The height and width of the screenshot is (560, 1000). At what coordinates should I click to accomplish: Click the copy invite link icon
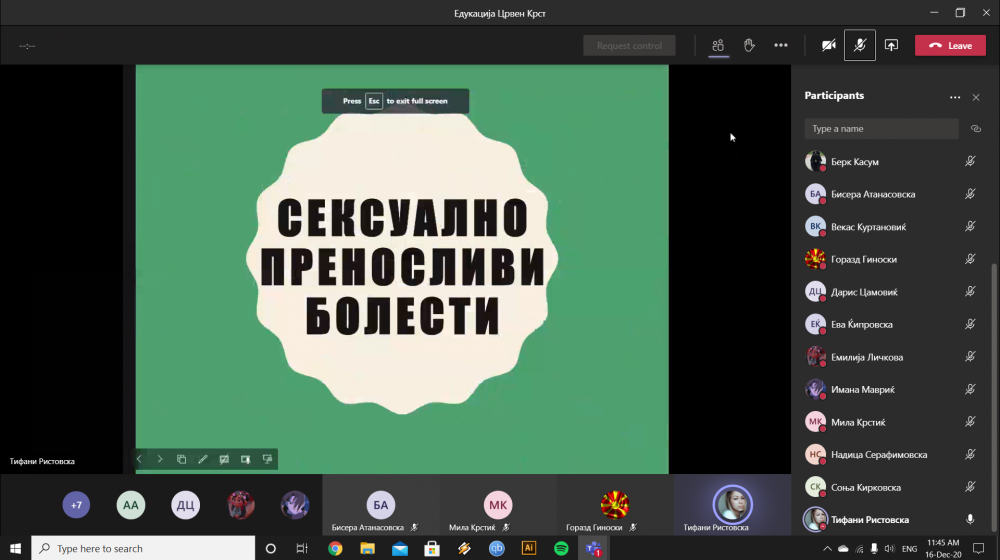tap(976, 129)
